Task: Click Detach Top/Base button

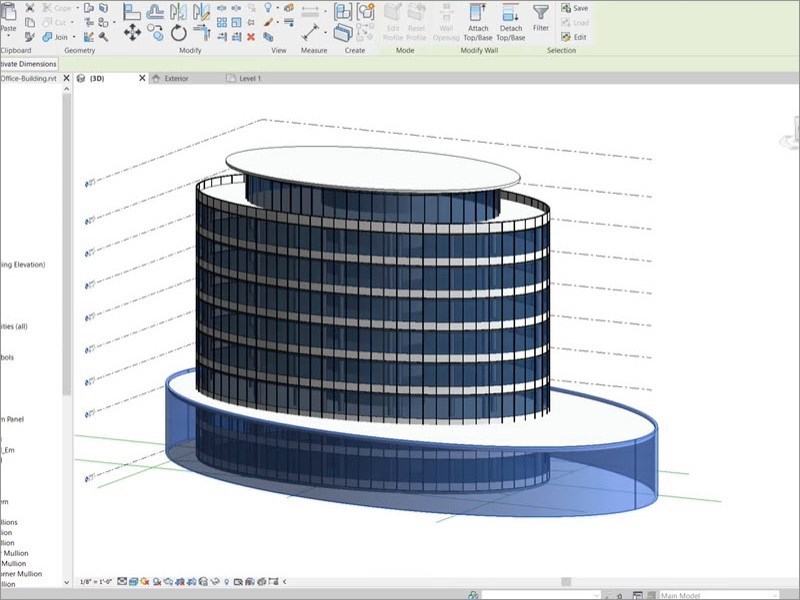Action: coord(510,23)
